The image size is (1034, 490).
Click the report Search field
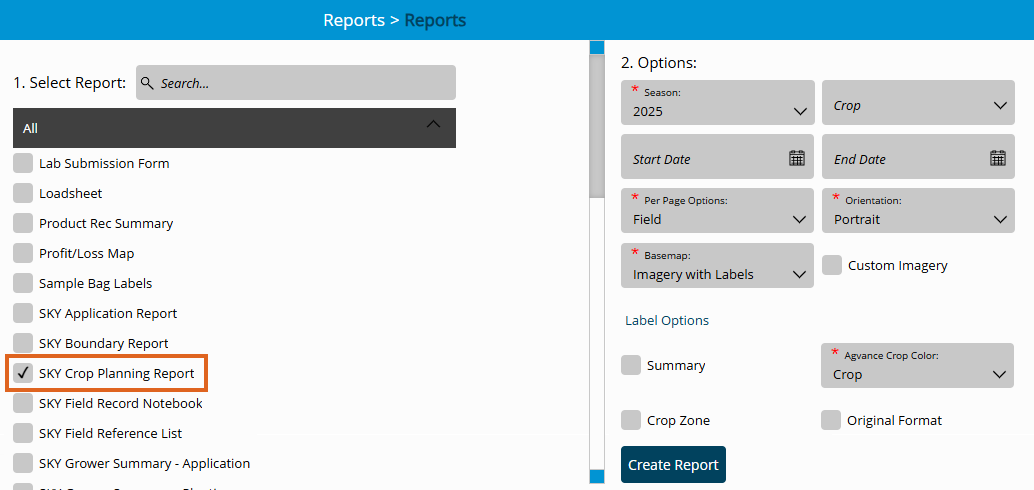tap(295, 83)
